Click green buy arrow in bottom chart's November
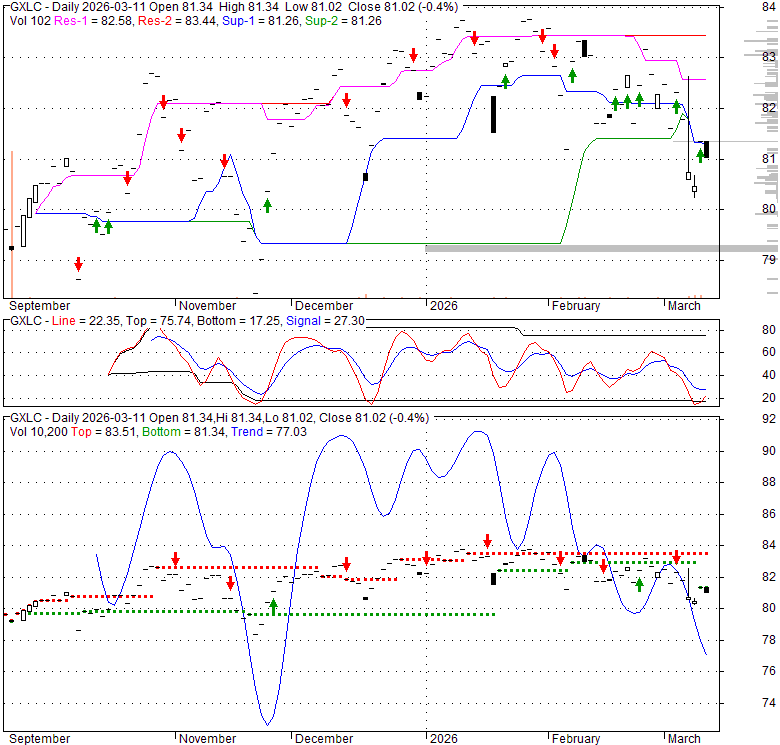This screenshot has width=780, height=745. pyautogui.click(x=273, y=605)
